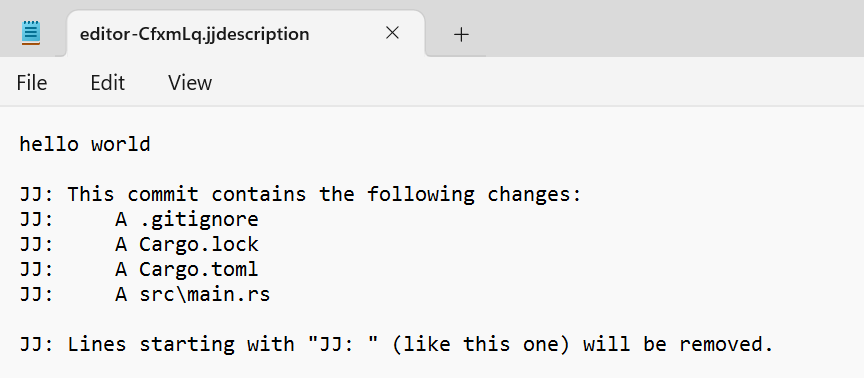Place cursor on blank line below 'hello world'
Screen dimensions: 864x378
(432, 169)
